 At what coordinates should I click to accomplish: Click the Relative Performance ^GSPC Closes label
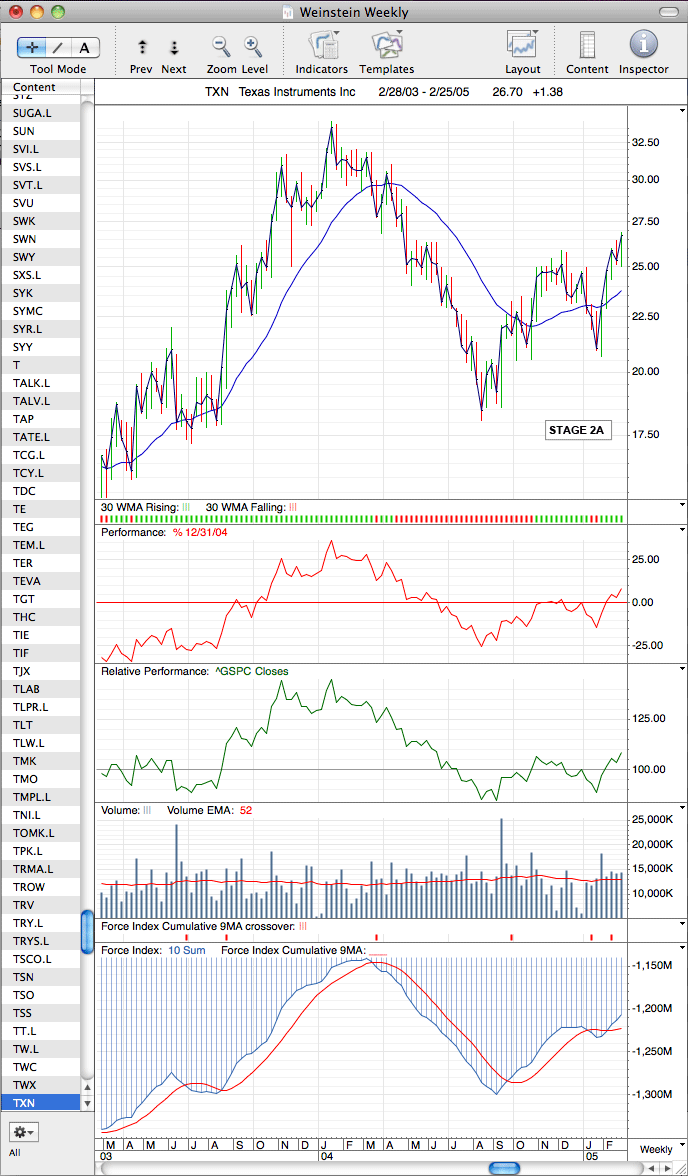click(194, 671)
